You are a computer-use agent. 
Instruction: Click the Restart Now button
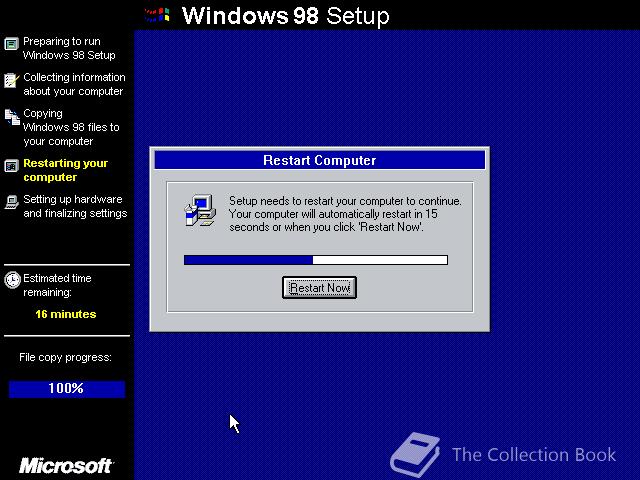(319, 287)
